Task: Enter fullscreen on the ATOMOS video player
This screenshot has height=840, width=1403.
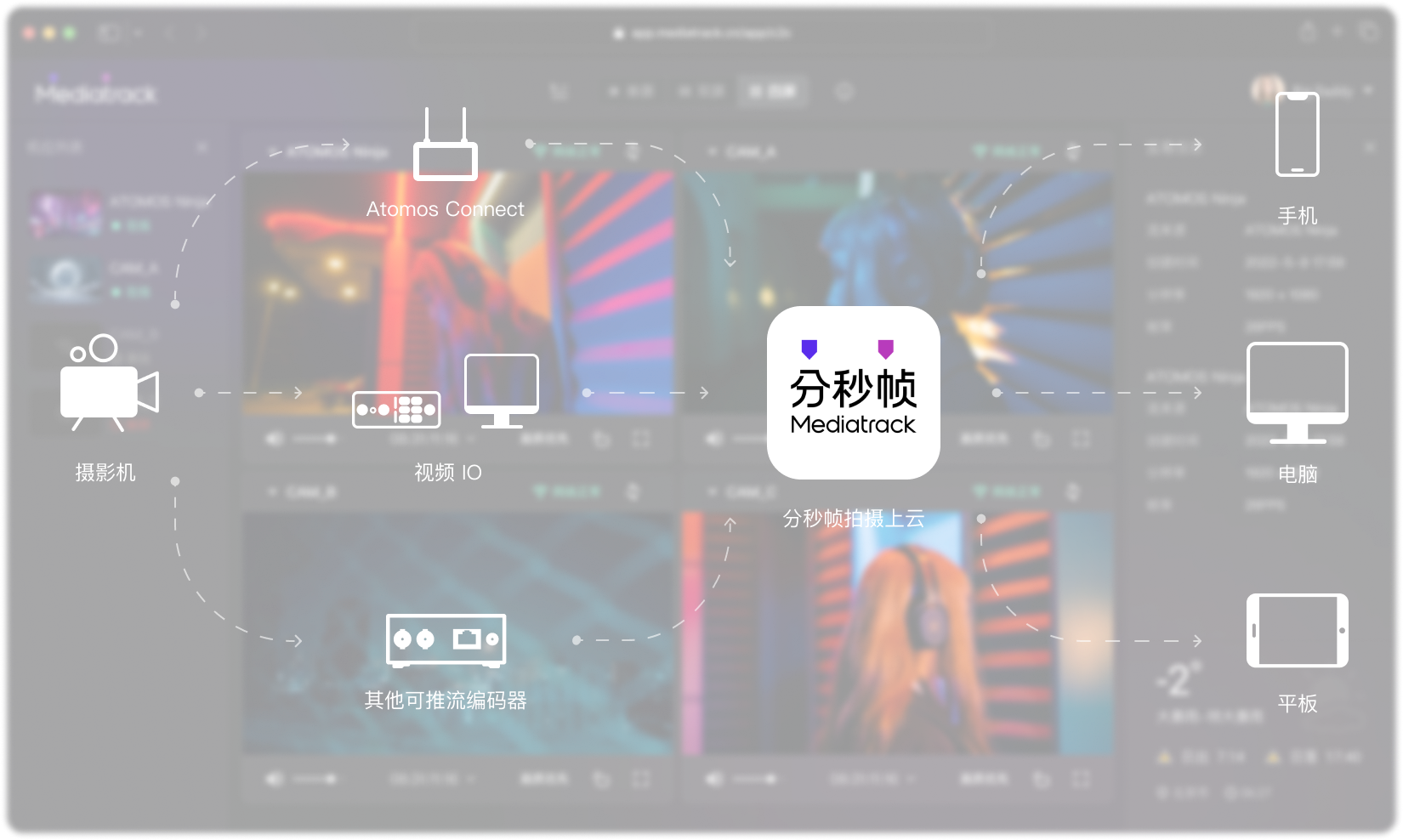Action: [x=641, y=439]
